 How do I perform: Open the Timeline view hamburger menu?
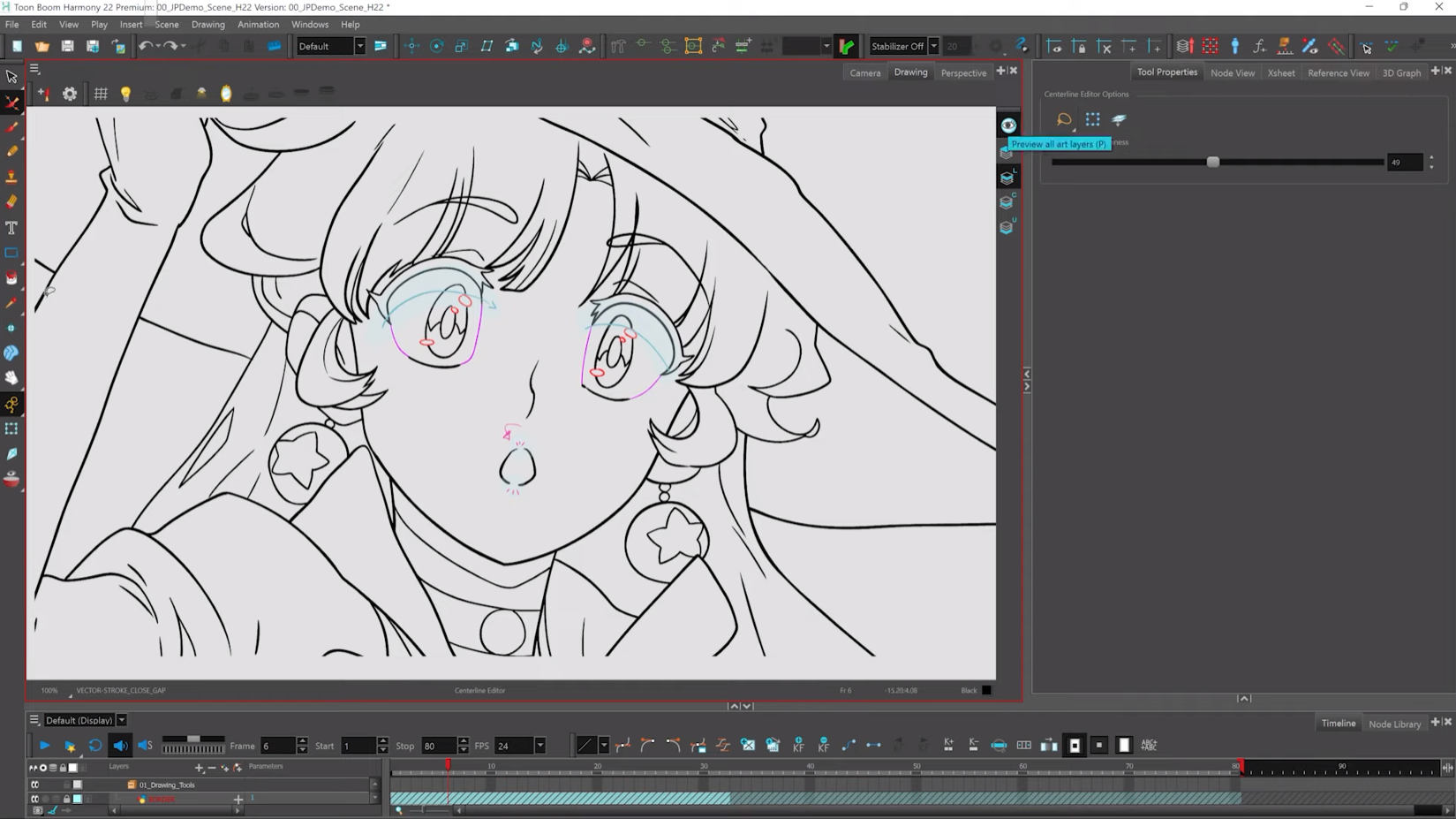34,720
